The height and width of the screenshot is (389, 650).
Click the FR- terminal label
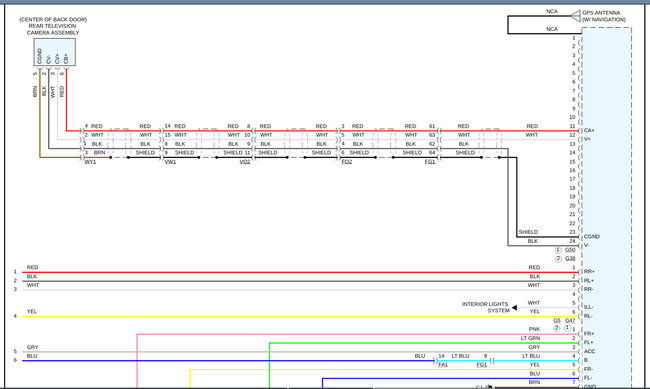tap(589, 369)
